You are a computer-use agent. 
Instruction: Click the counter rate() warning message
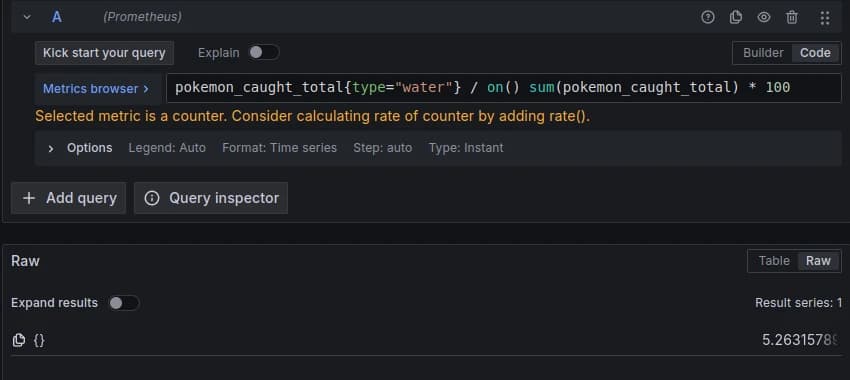coord(312,116)
